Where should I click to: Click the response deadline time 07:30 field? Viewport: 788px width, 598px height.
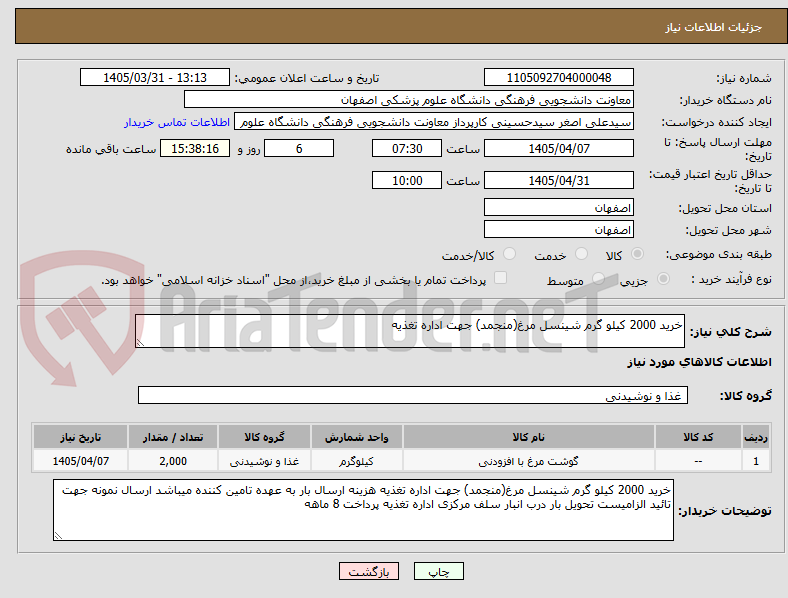407,149
